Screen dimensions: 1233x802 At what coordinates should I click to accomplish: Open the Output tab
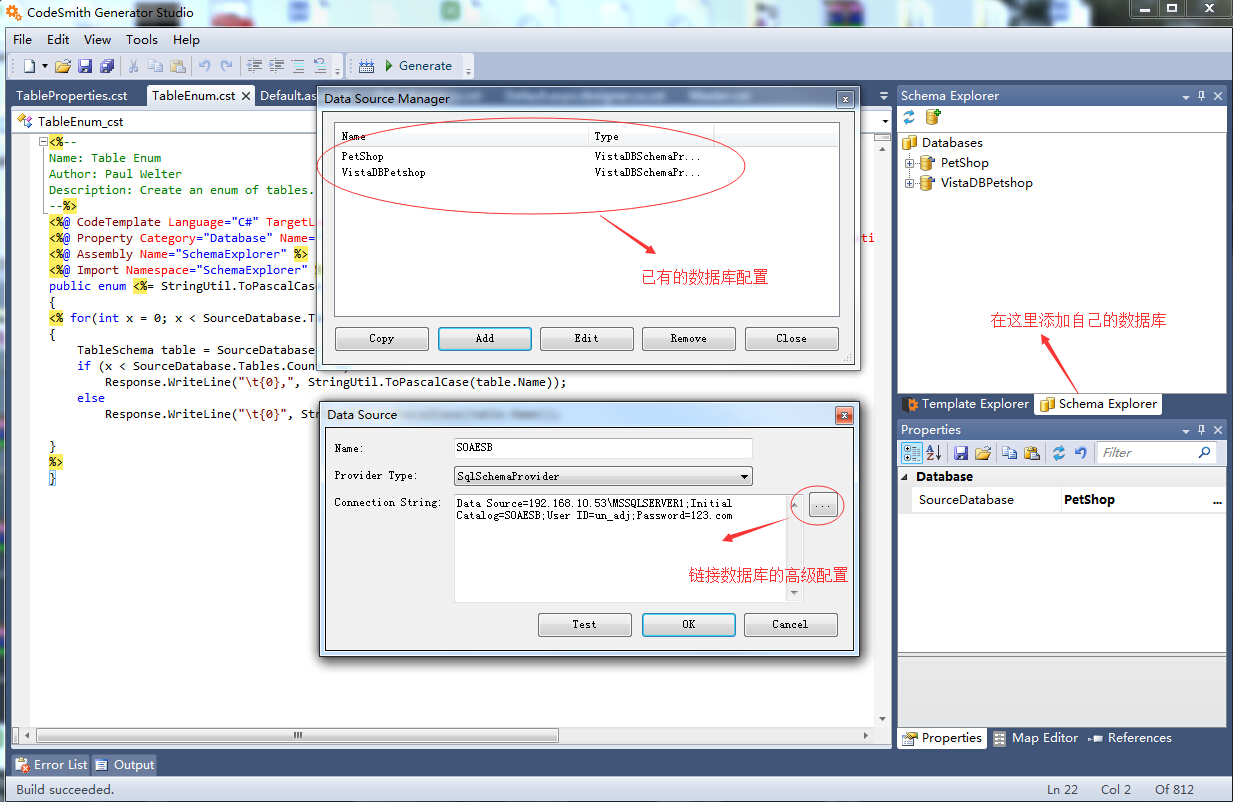[125, 765]
